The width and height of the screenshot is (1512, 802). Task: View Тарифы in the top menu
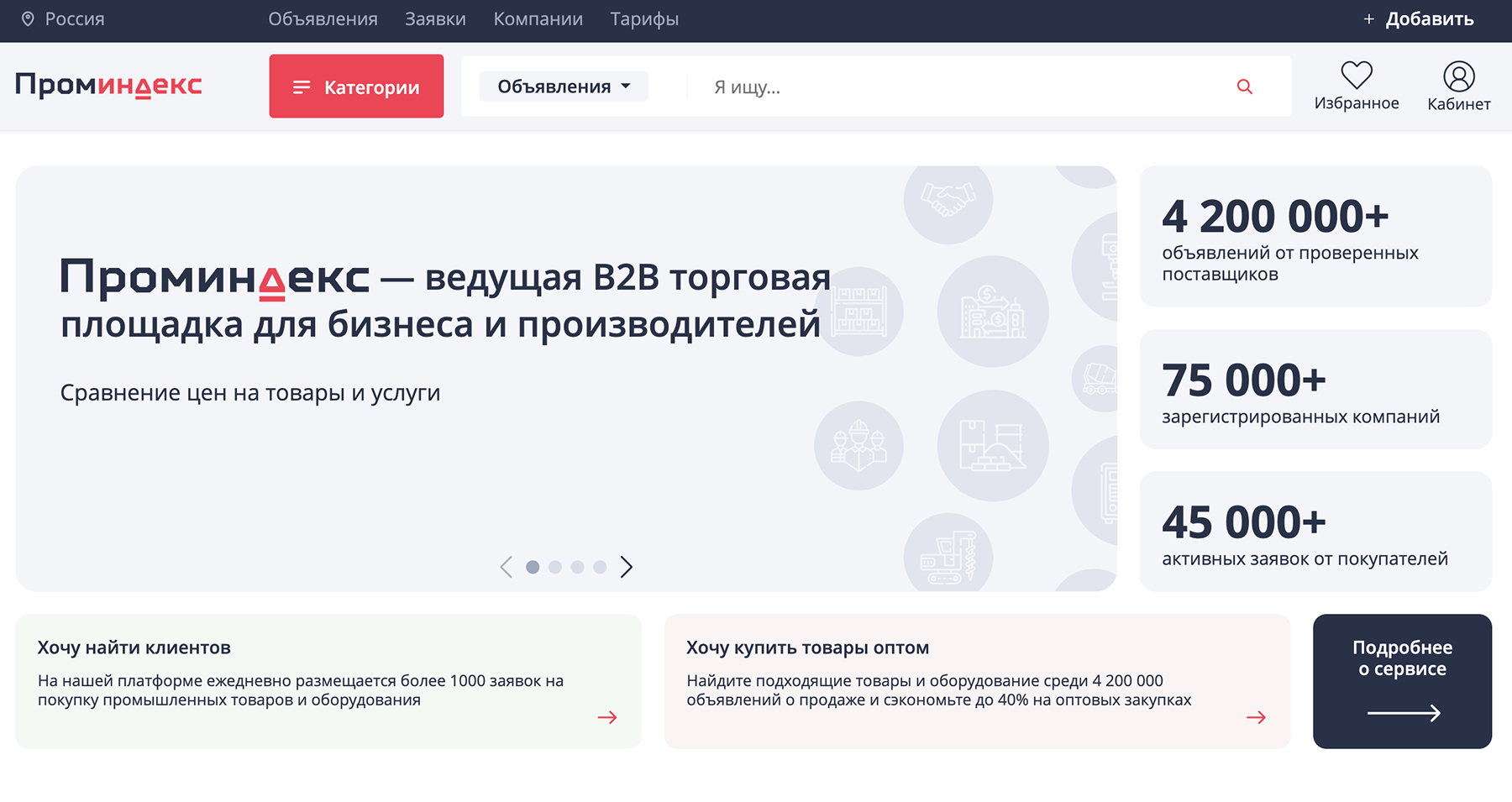pyautogui.click(x=644, y=19)
